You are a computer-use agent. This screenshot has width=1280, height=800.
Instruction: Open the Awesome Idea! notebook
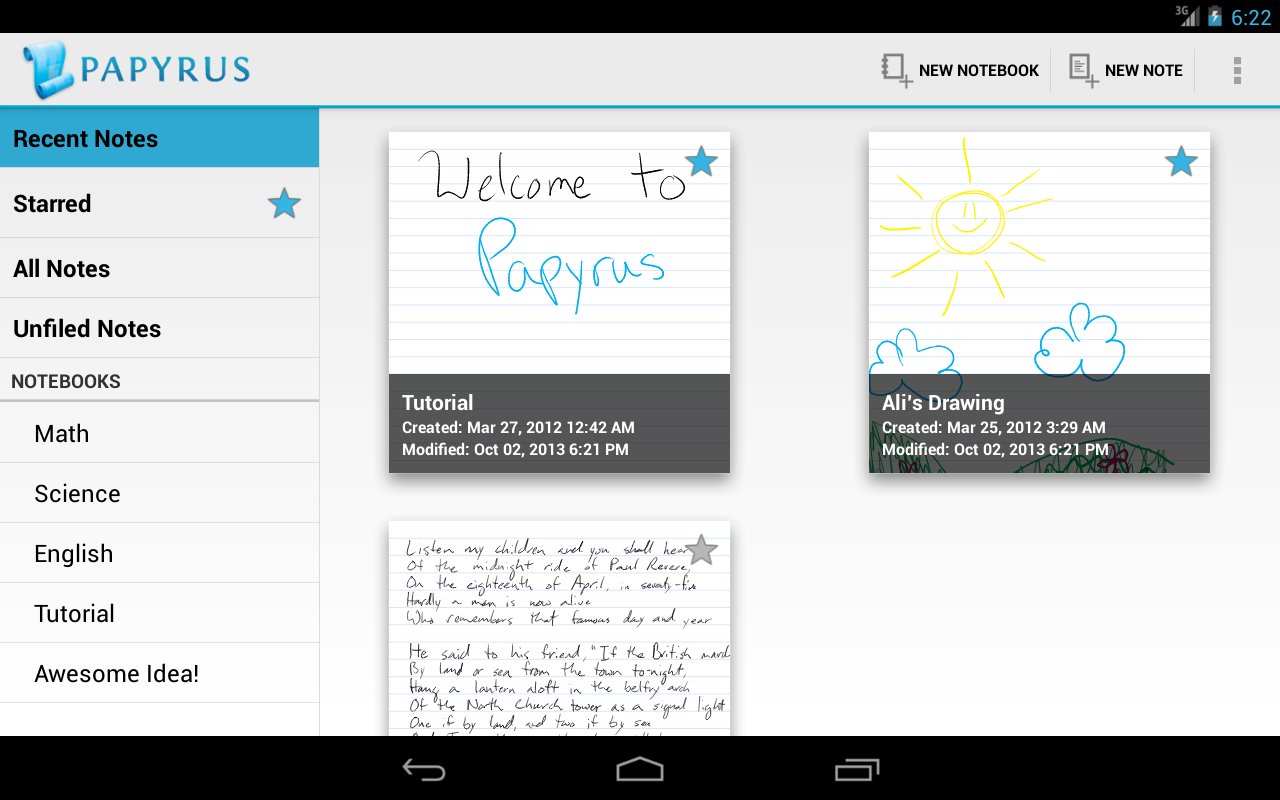click(x=159, y=673)
